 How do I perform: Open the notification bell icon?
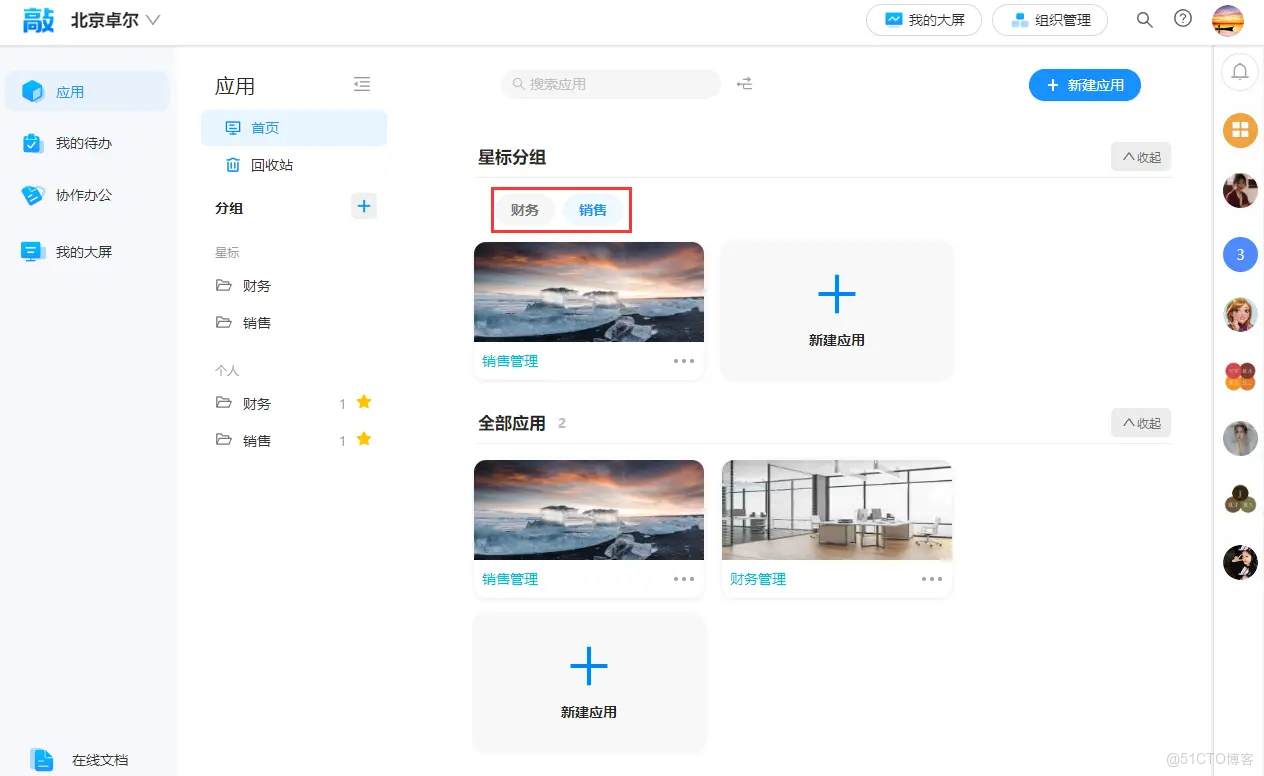tap(1240, 71)
